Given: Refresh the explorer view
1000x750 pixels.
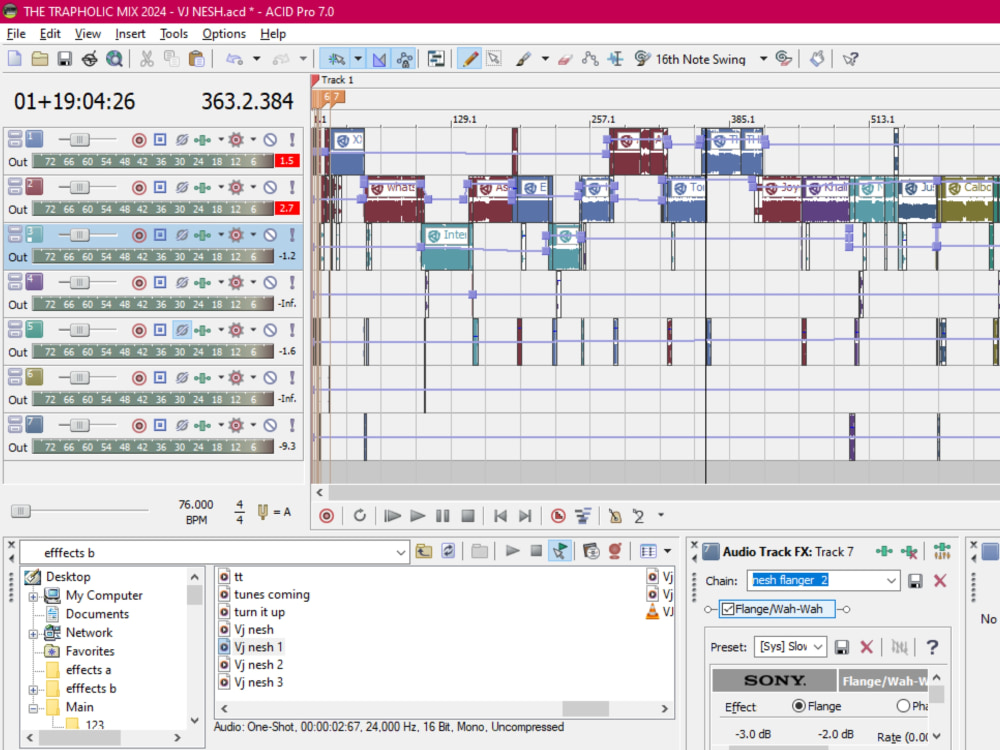Looking at the screenshot, I should [x=448, y=552].
